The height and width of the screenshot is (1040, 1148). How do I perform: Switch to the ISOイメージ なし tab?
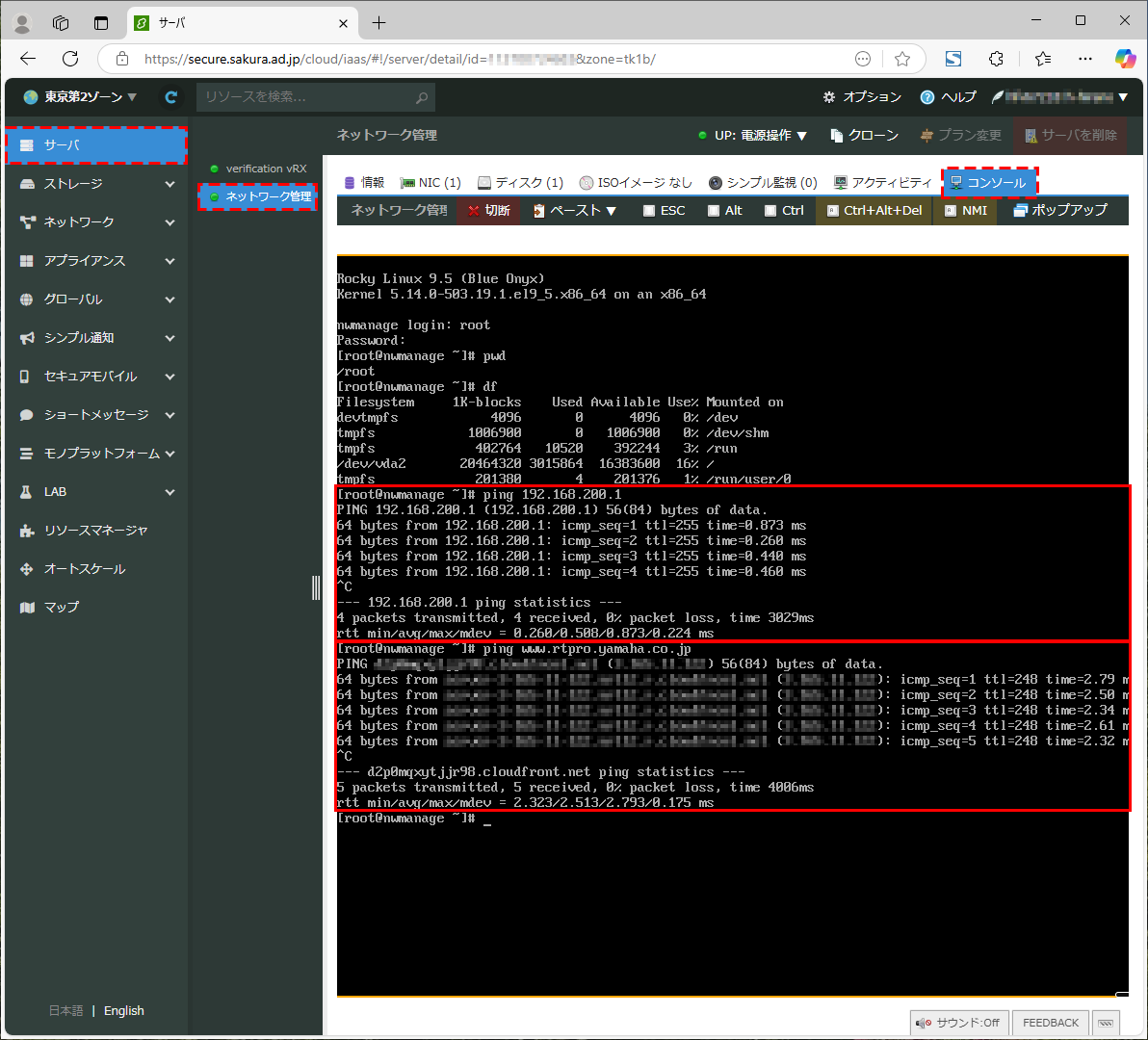[x=636, y=183]
